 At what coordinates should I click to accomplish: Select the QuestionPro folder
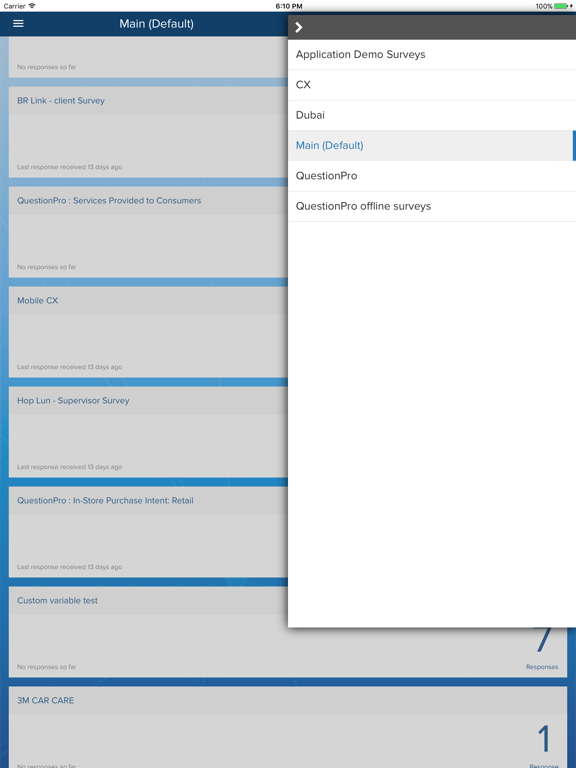[x=432, y=176]
